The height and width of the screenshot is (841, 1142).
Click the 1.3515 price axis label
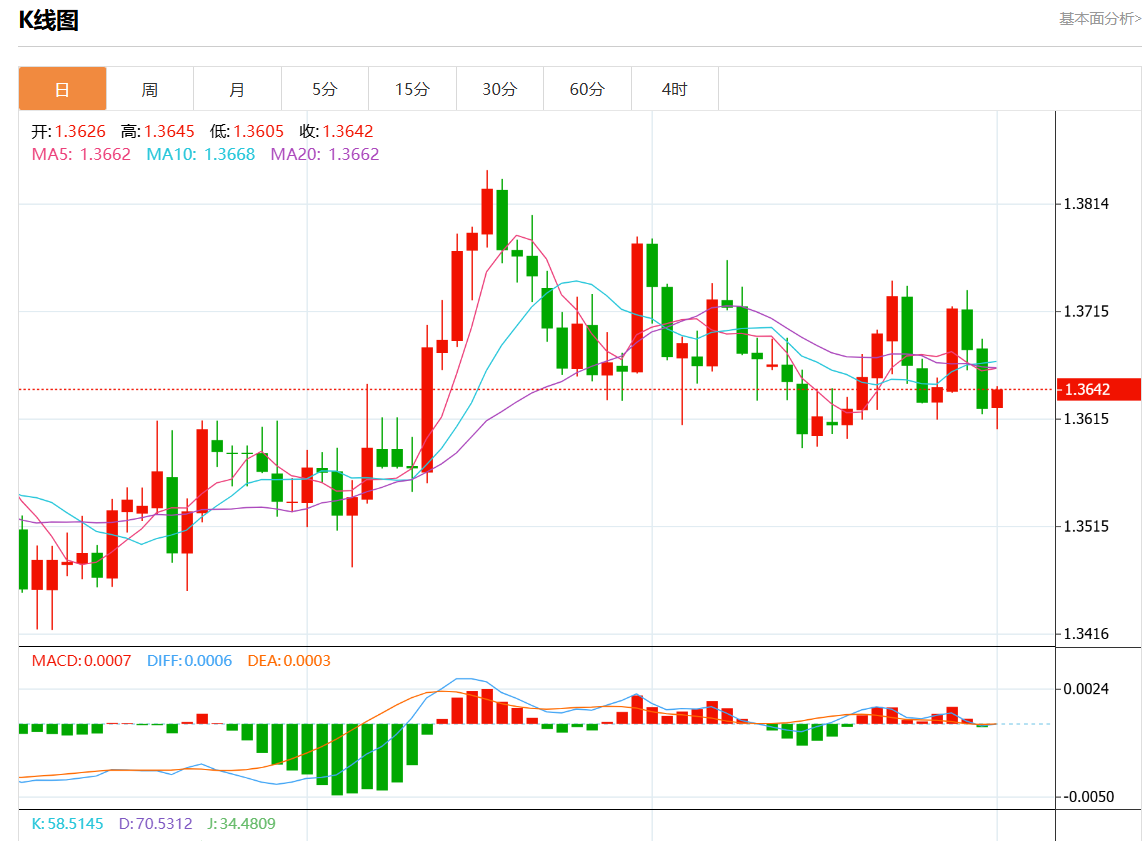(x=1086, y=526)
